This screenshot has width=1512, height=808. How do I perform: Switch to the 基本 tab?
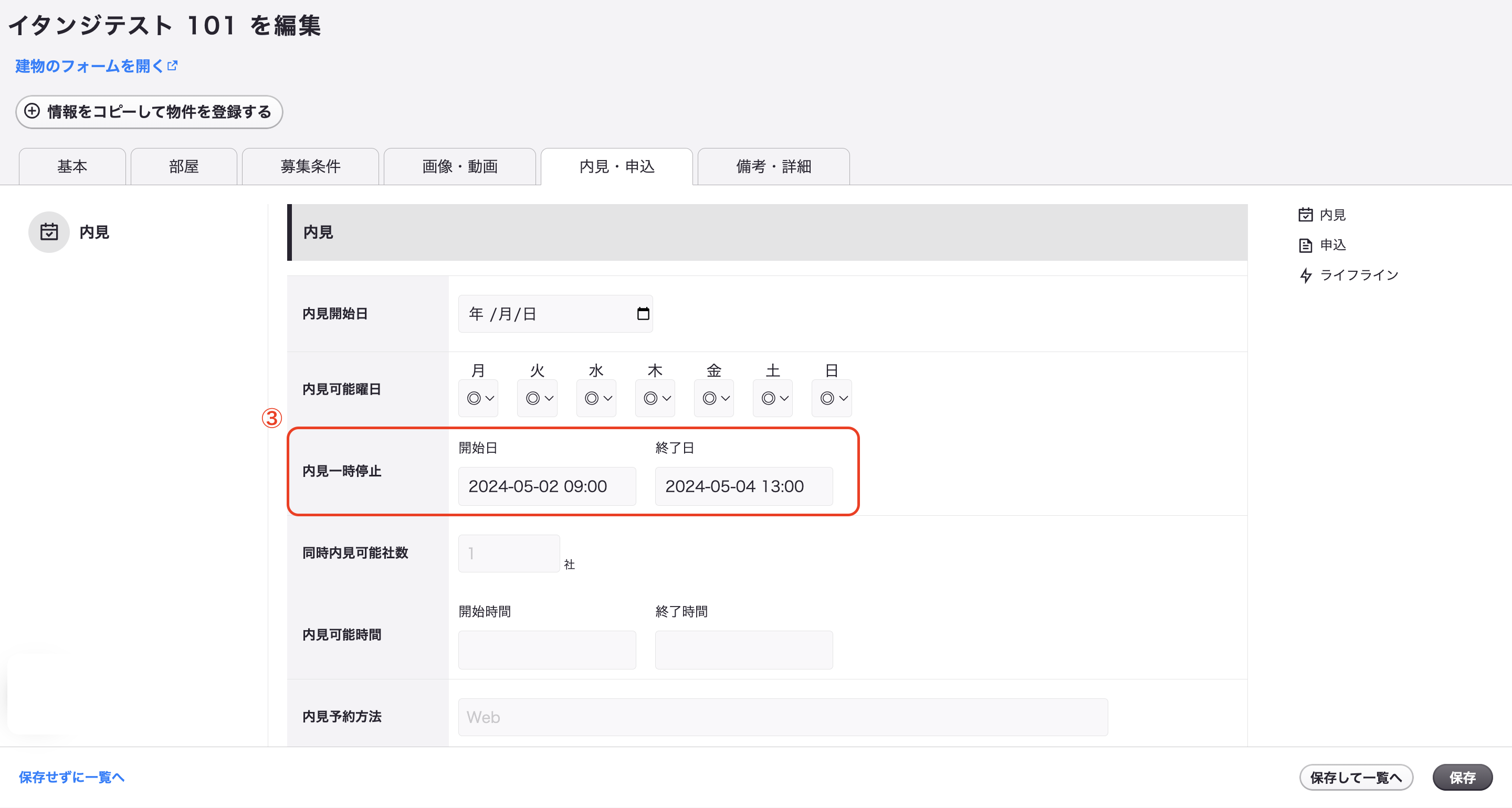[x=72, y=167]
